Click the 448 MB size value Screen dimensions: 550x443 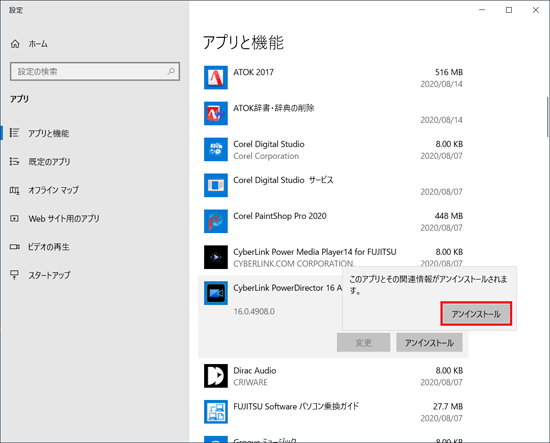point(449,216)
